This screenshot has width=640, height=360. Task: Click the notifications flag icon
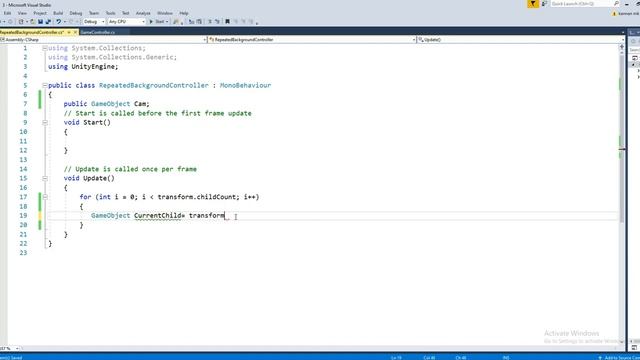pos(533,4)
